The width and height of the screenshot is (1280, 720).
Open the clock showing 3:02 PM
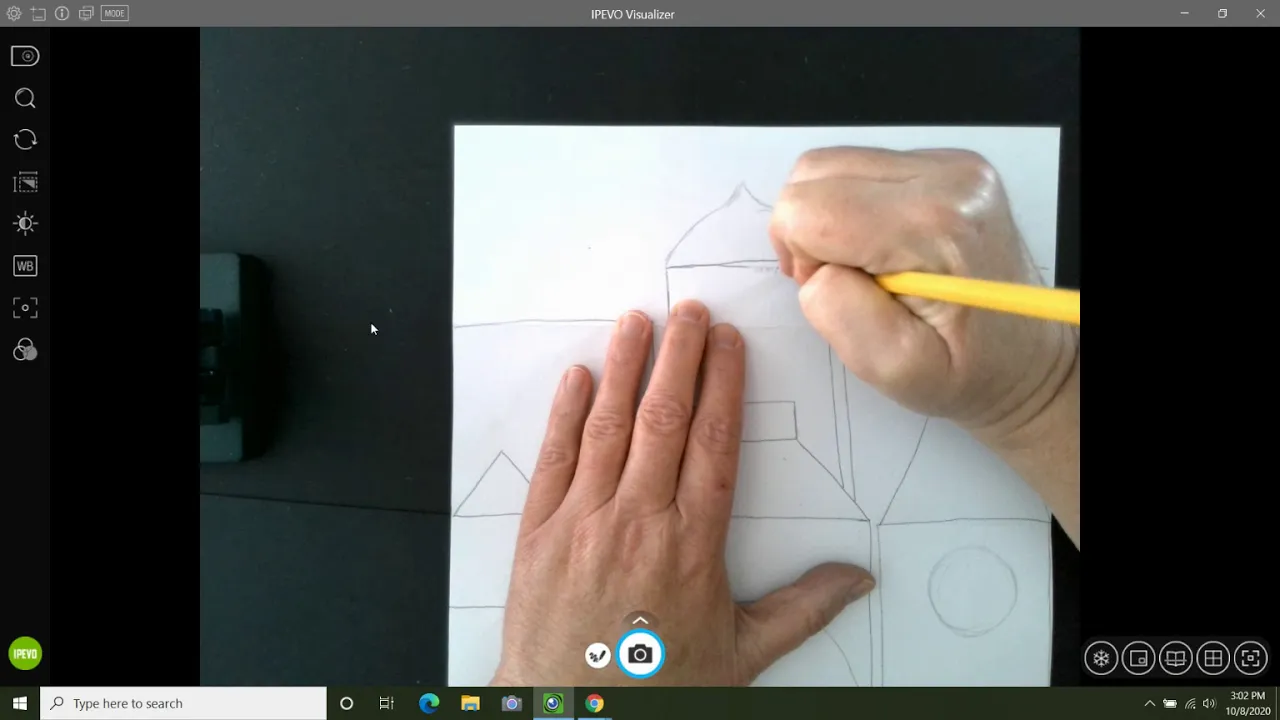[1248, 703]
